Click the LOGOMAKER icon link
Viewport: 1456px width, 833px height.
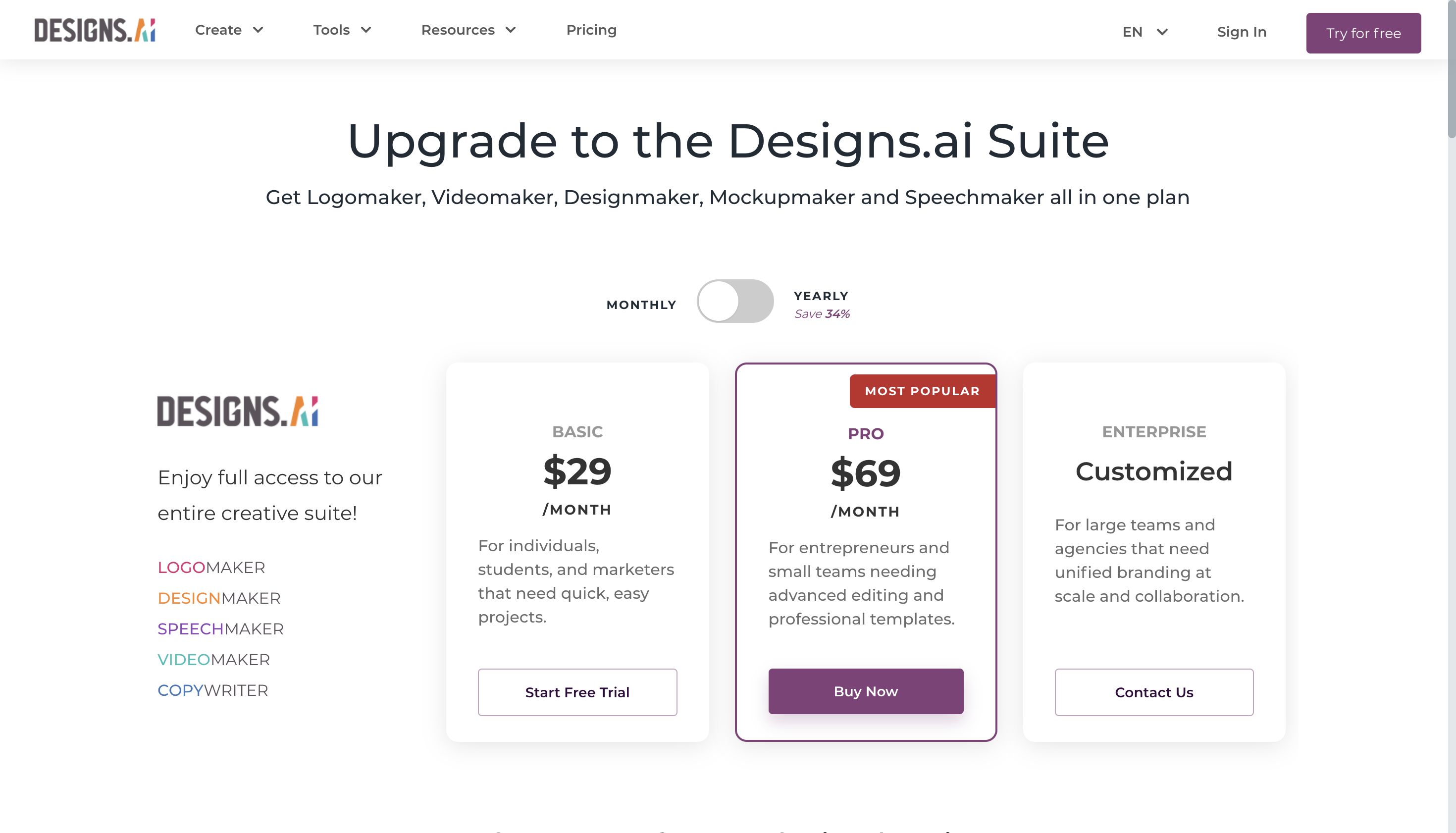click(x=210, y=567)
